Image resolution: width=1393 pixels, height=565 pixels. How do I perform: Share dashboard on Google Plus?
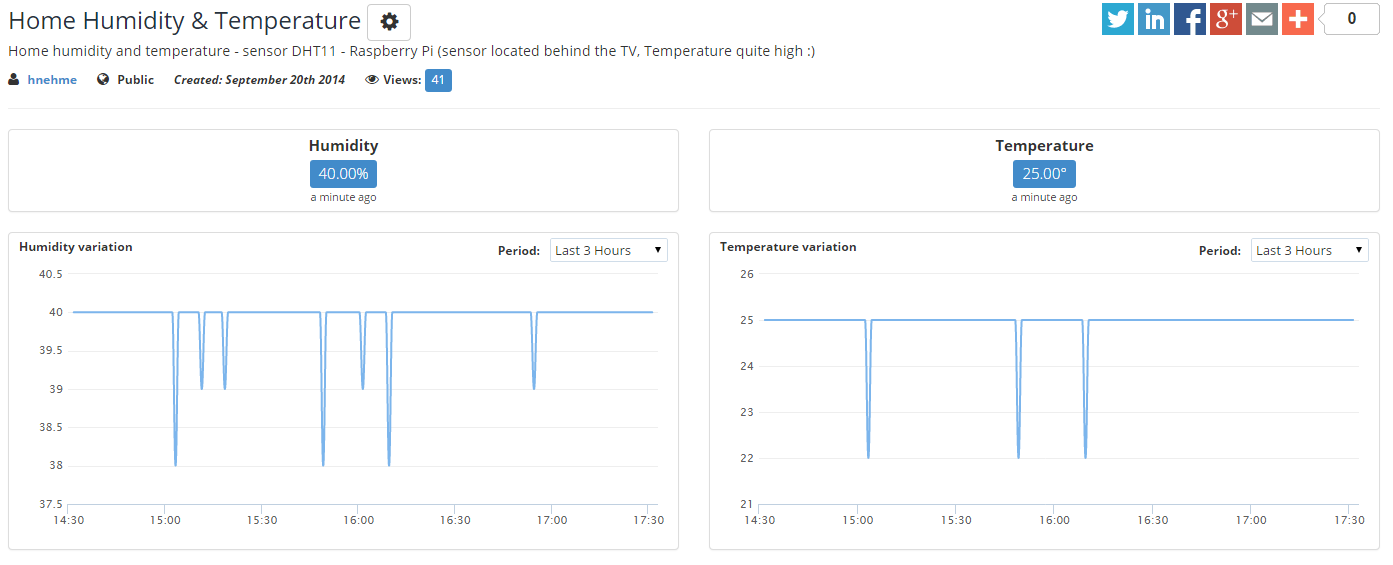[x=1226, y=19]
